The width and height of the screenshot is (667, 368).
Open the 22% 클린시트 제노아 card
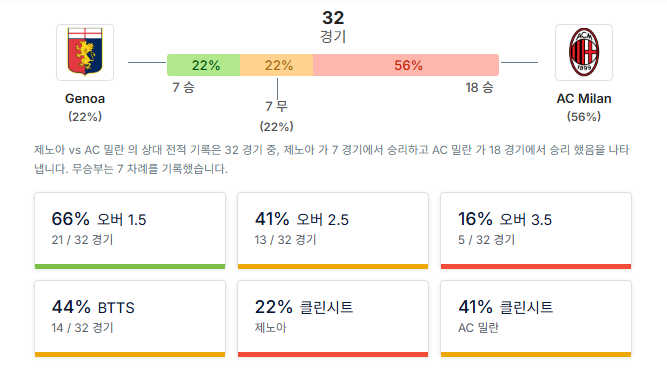(x=333, y=319)
